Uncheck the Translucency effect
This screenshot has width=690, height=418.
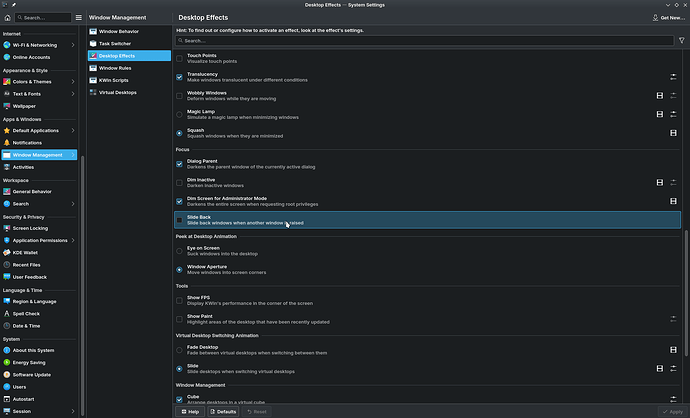pos(180,77)
